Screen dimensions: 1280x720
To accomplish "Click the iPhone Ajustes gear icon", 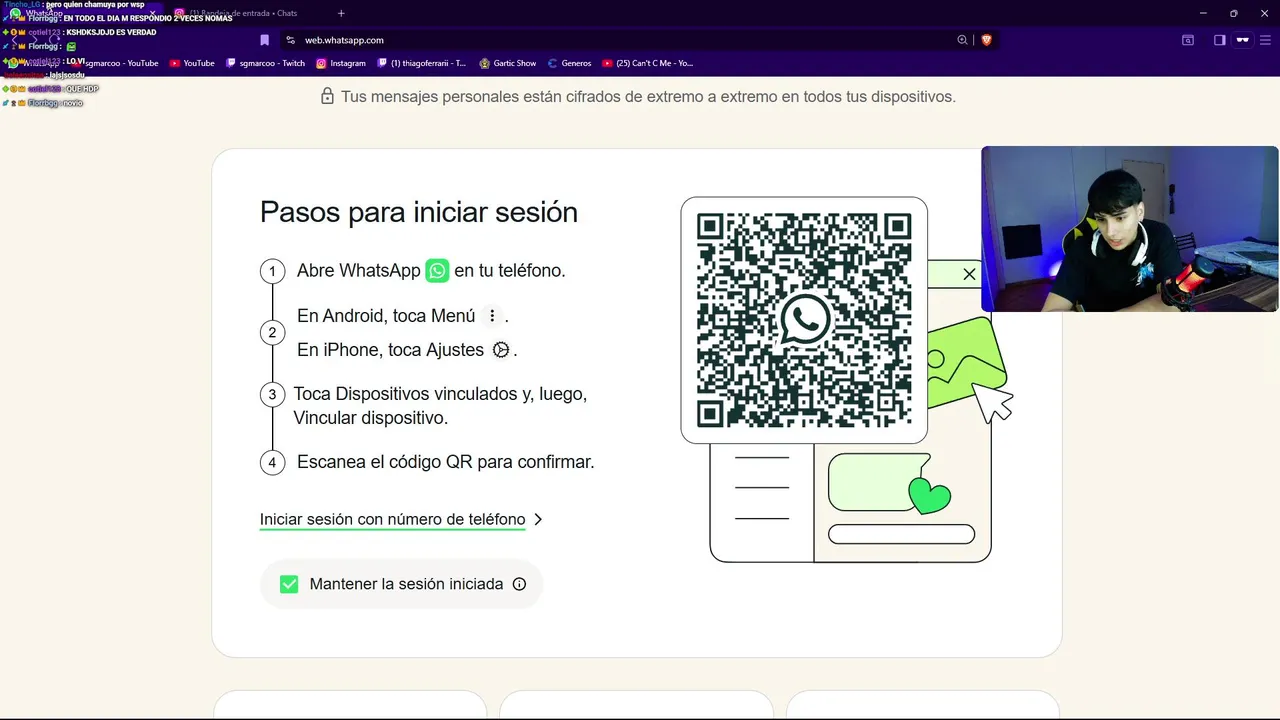I will 501,350.
